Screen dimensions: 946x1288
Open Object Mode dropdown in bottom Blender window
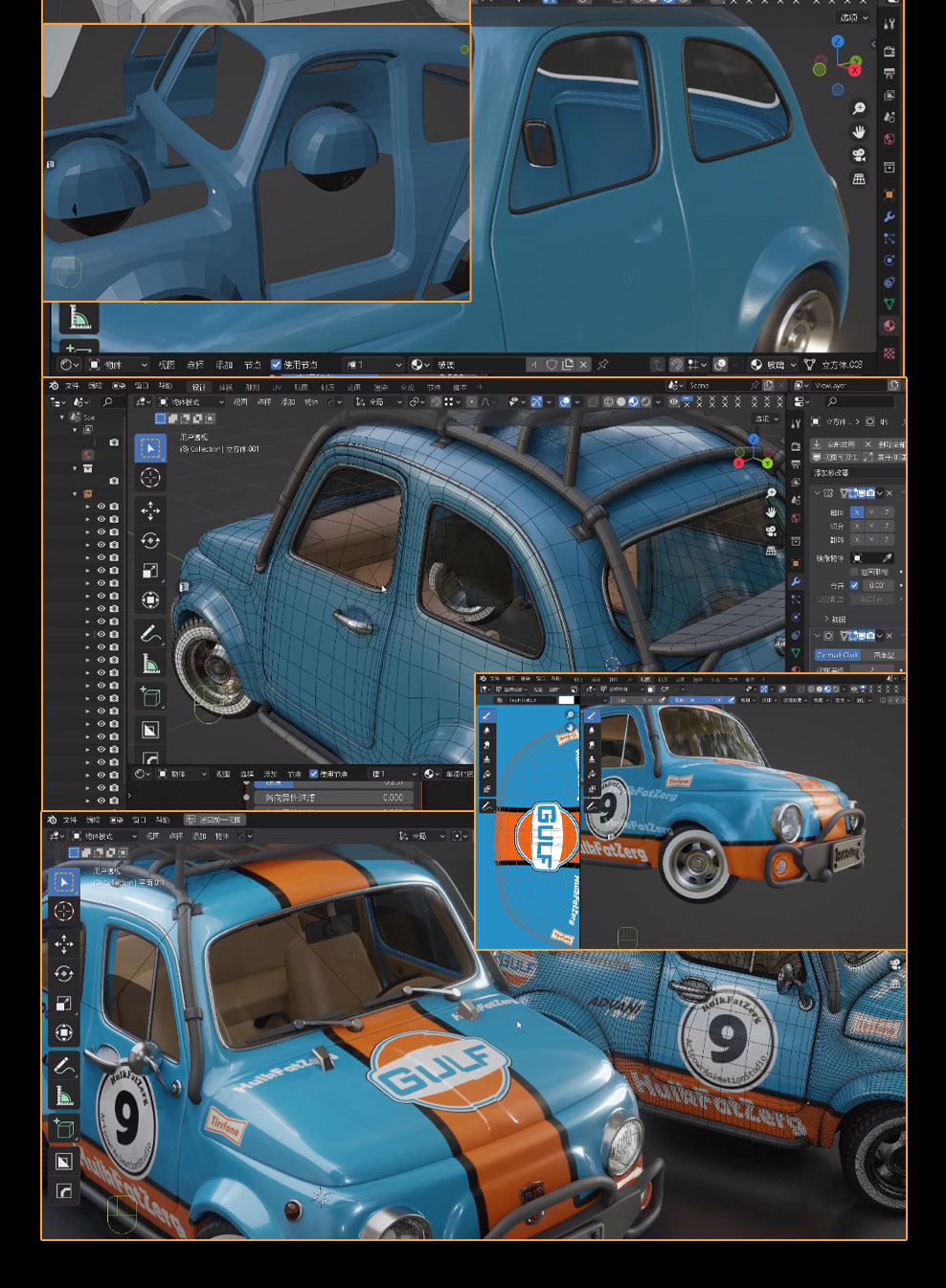pyautogui.click(x=104, y=836)
